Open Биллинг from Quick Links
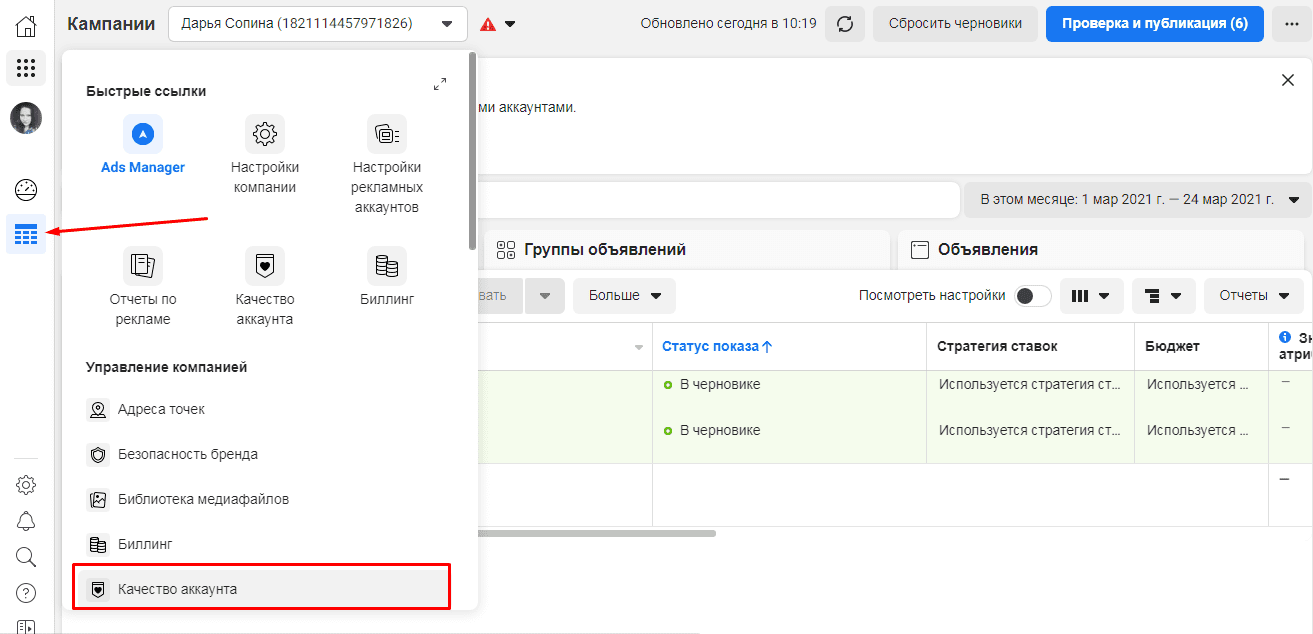Viewport: 1313px width, 634px height. (386, 265)
